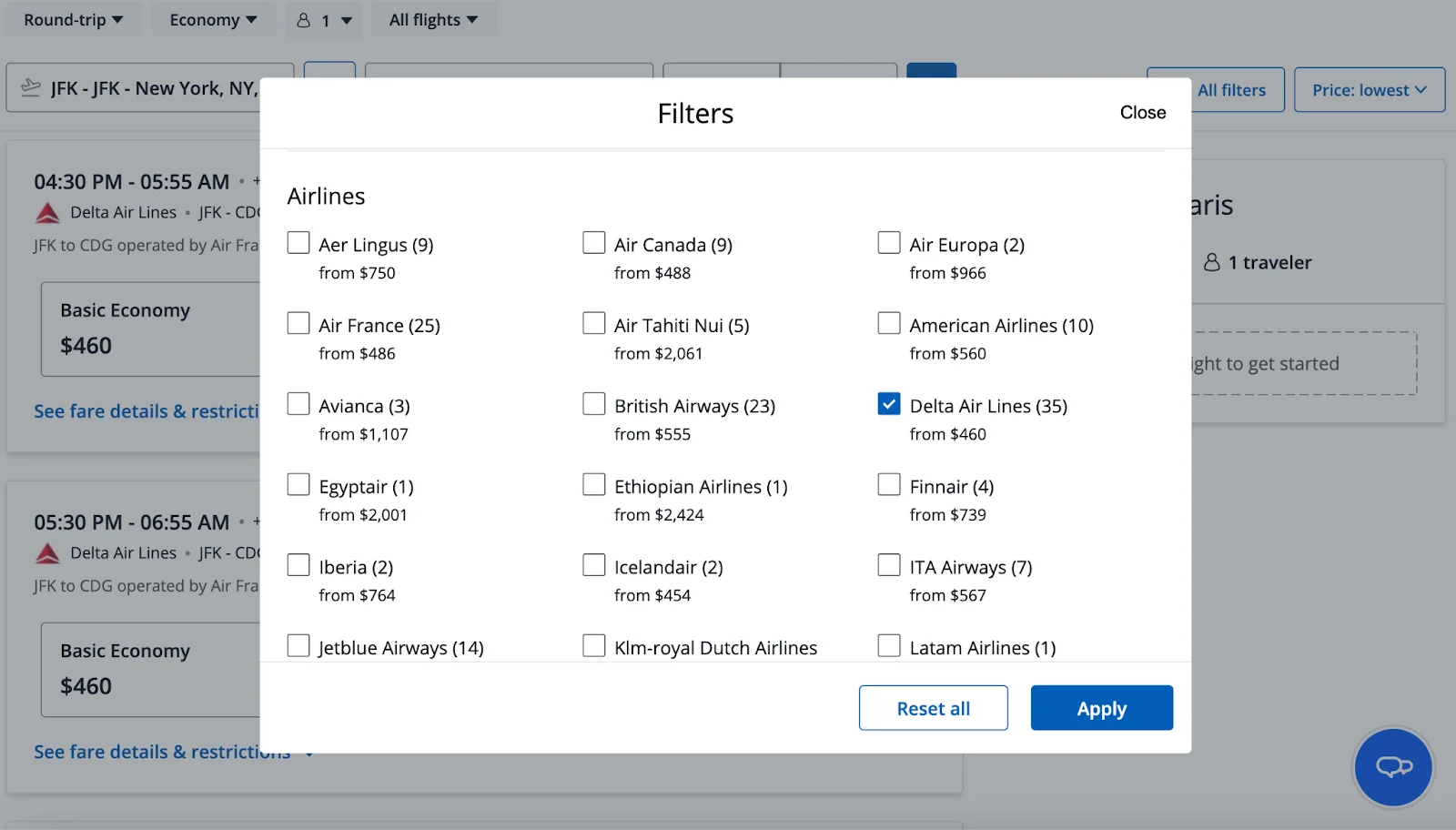
Task: Uncheck the Delta Air Lines filter
Action: coord(889,404)
